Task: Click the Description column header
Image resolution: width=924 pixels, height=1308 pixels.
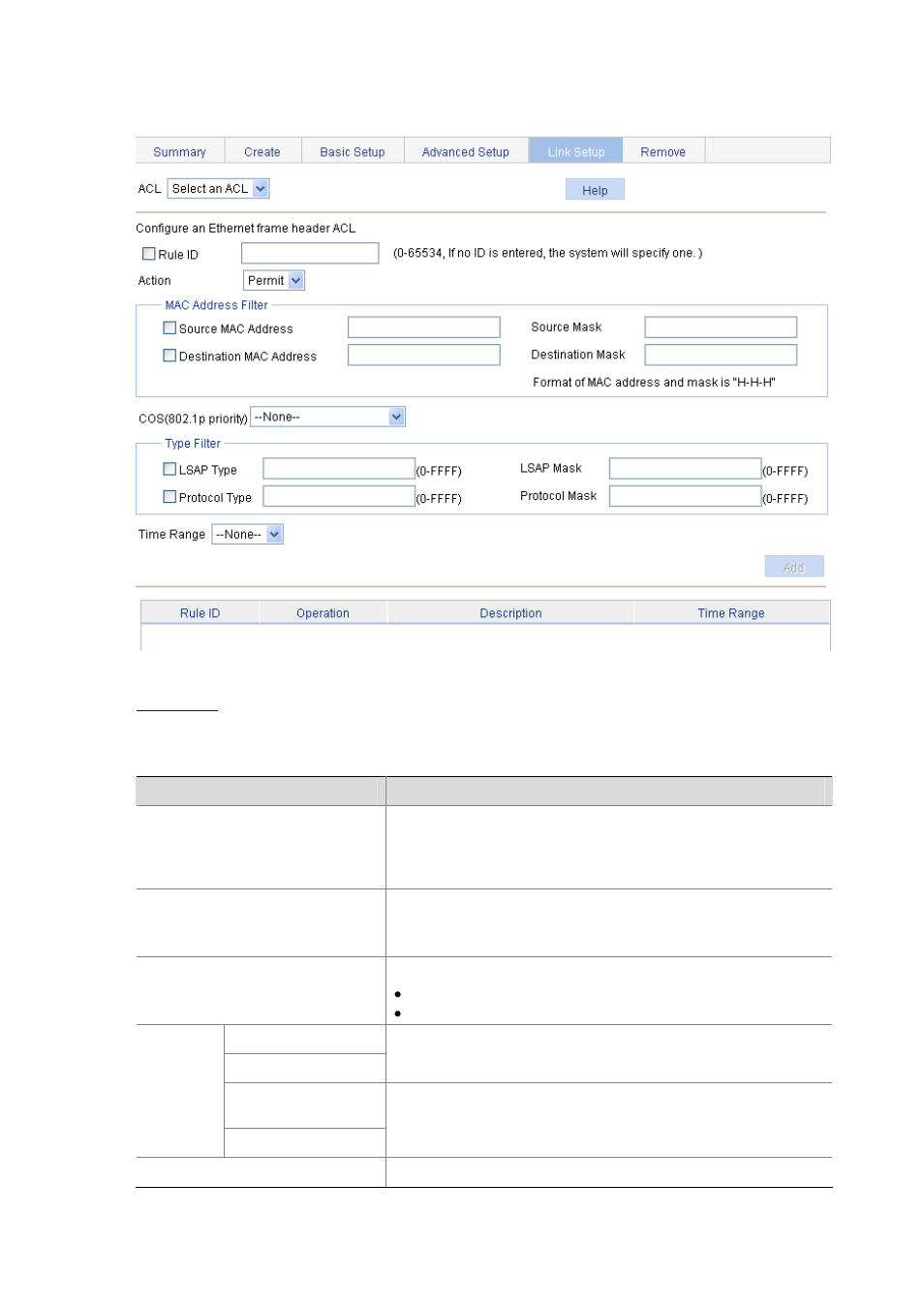Action: click(511, 612)
